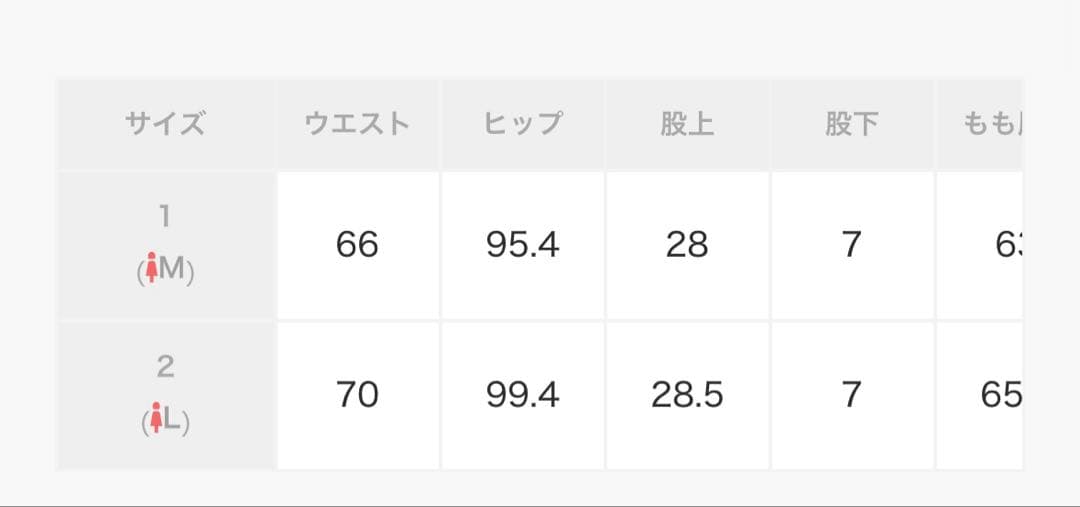Select the size 1 (M) row label
1080x507 pixels.
click(x=166, y=245)
